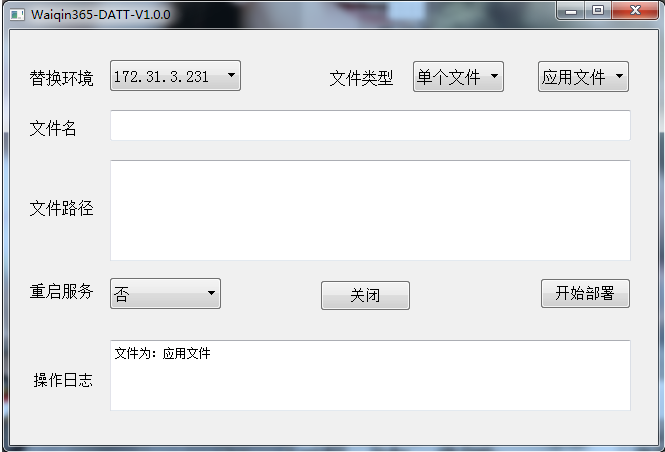Click the 文件名 input field
665x452 pixels.
370,125
